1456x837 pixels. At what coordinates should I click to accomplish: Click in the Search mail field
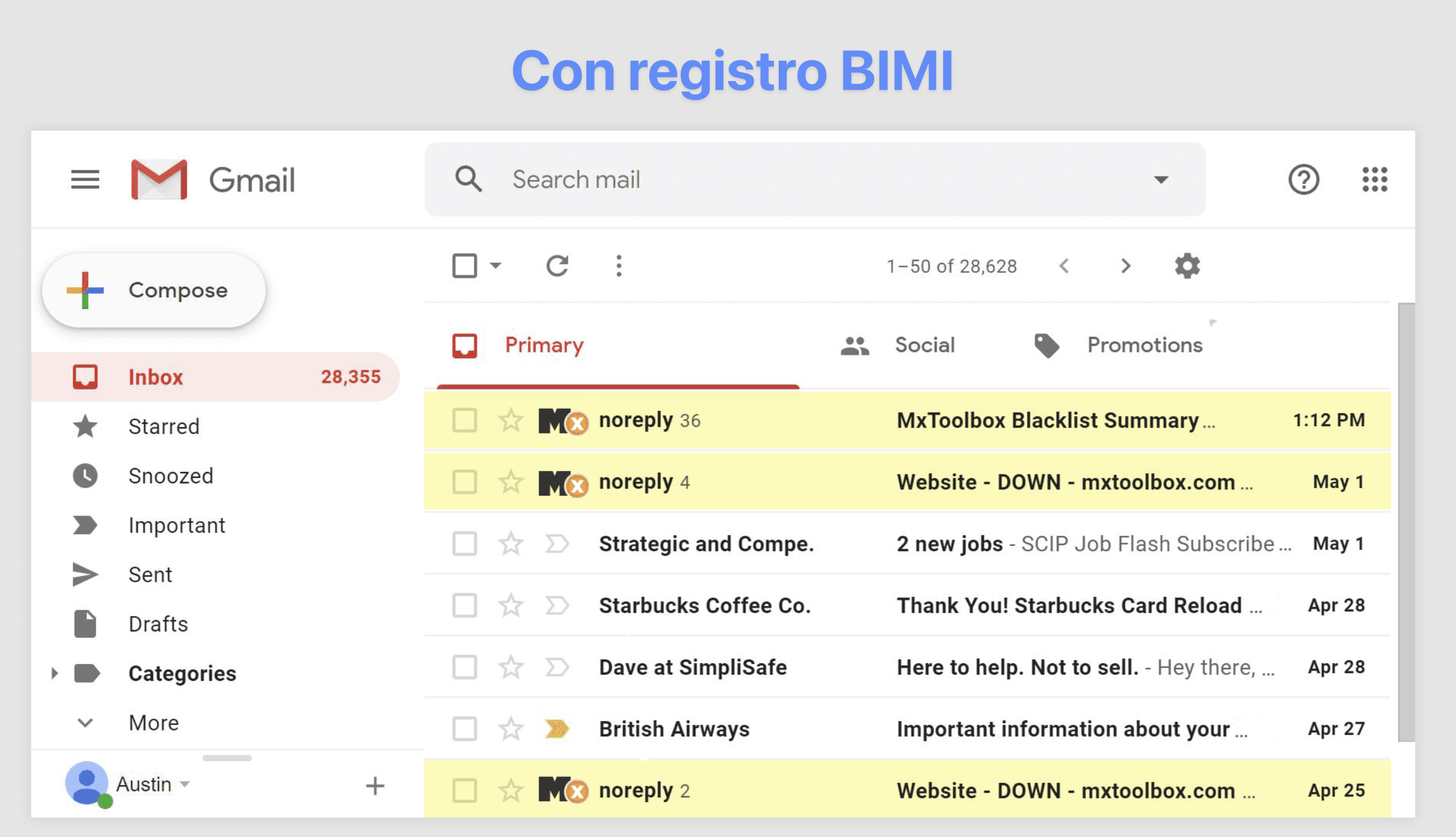(816, 180)
